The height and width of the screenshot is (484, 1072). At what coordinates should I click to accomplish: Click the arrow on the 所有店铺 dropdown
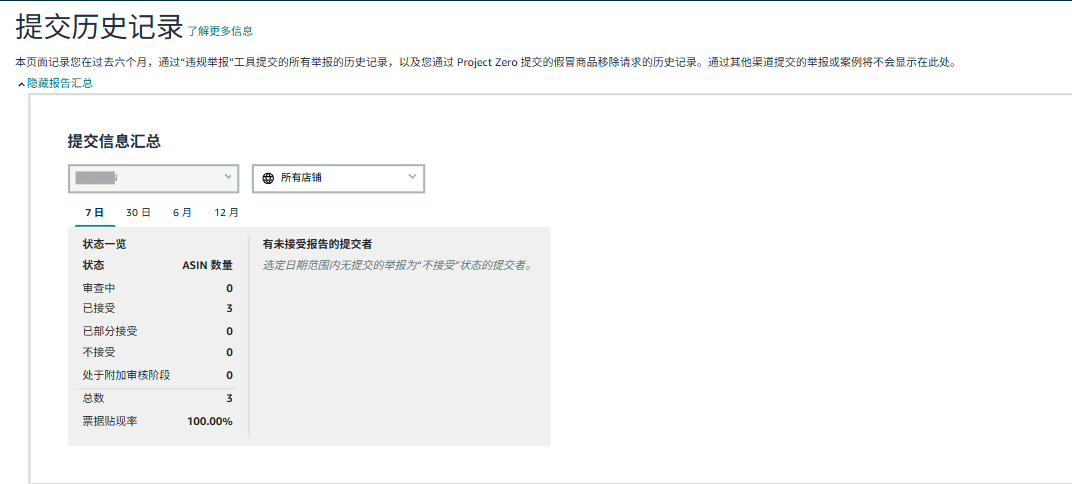[412, 177]
